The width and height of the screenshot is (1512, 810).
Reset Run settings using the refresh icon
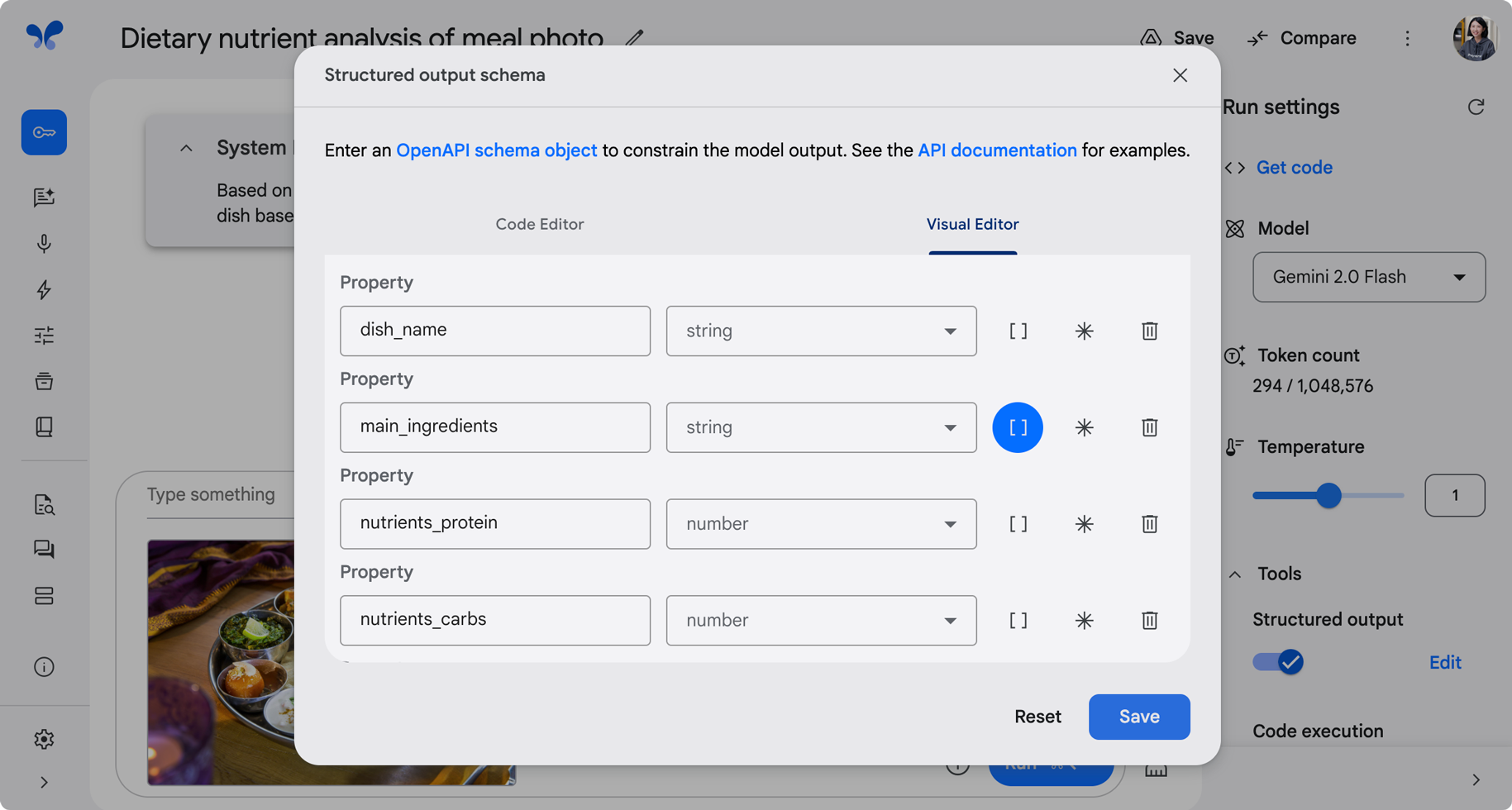click(1477, 107)
